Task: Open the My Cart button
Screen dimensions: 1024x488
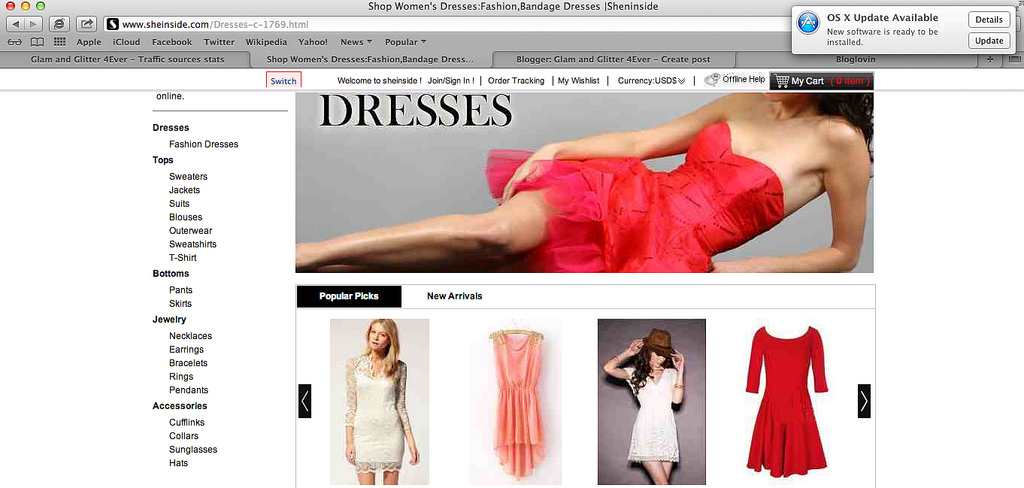Action: [822, 81]
